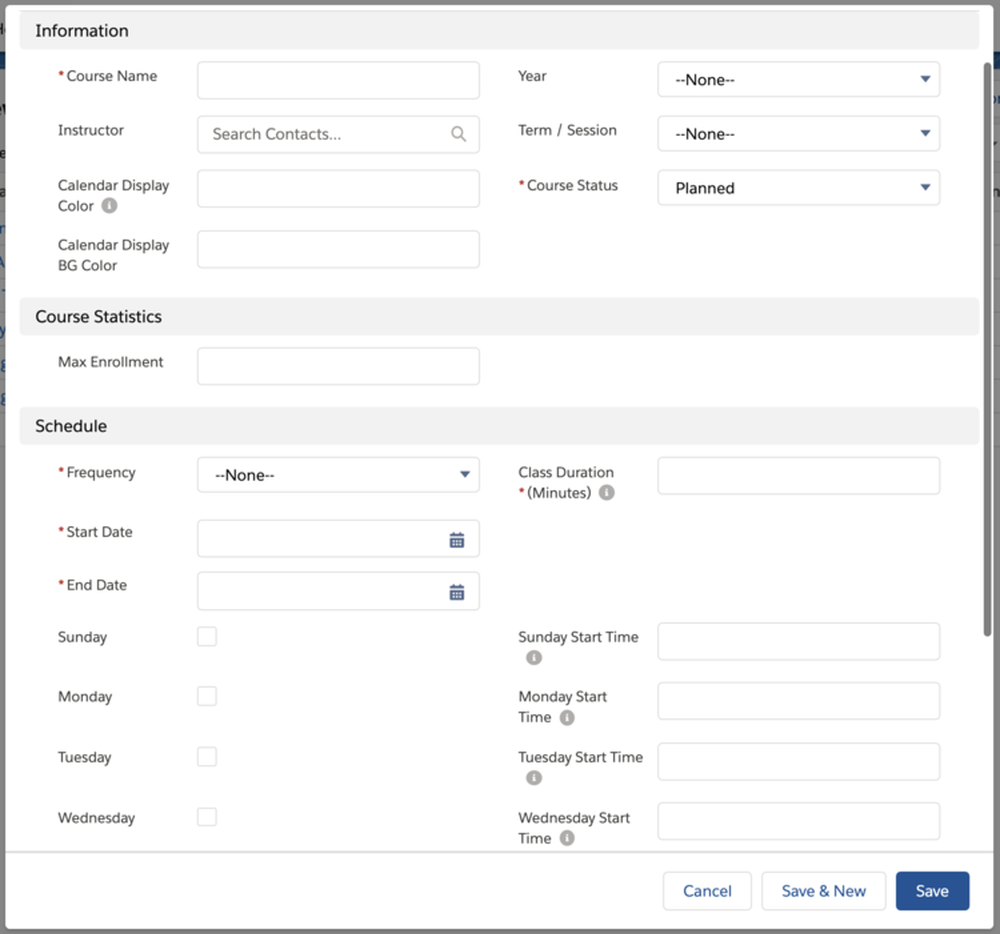Click the search icon in Instructor field
This screenshot has height=934, width=1000.
click(459, 134)
